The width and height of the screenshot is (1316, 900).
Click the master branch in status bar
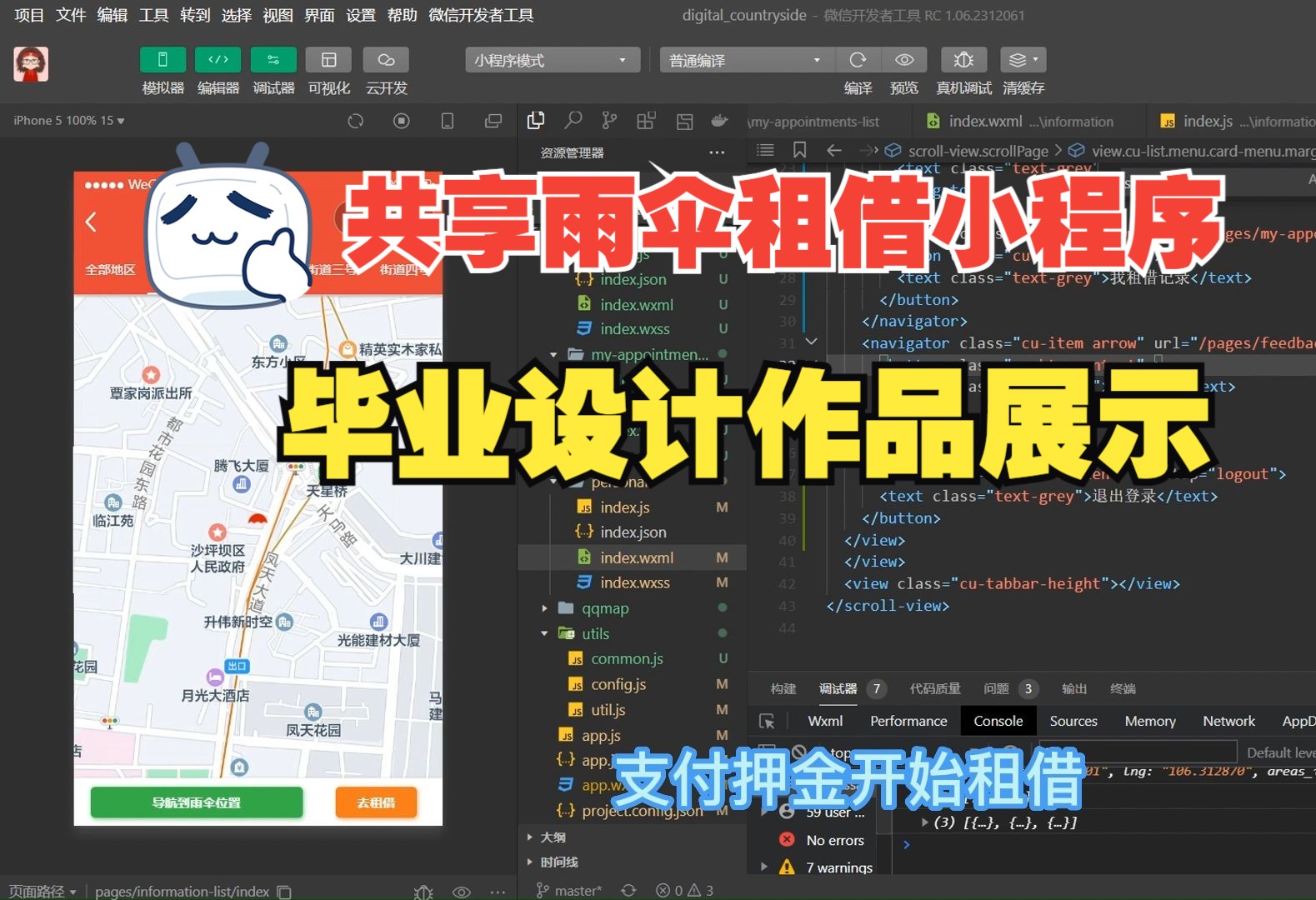click(568, 891)
